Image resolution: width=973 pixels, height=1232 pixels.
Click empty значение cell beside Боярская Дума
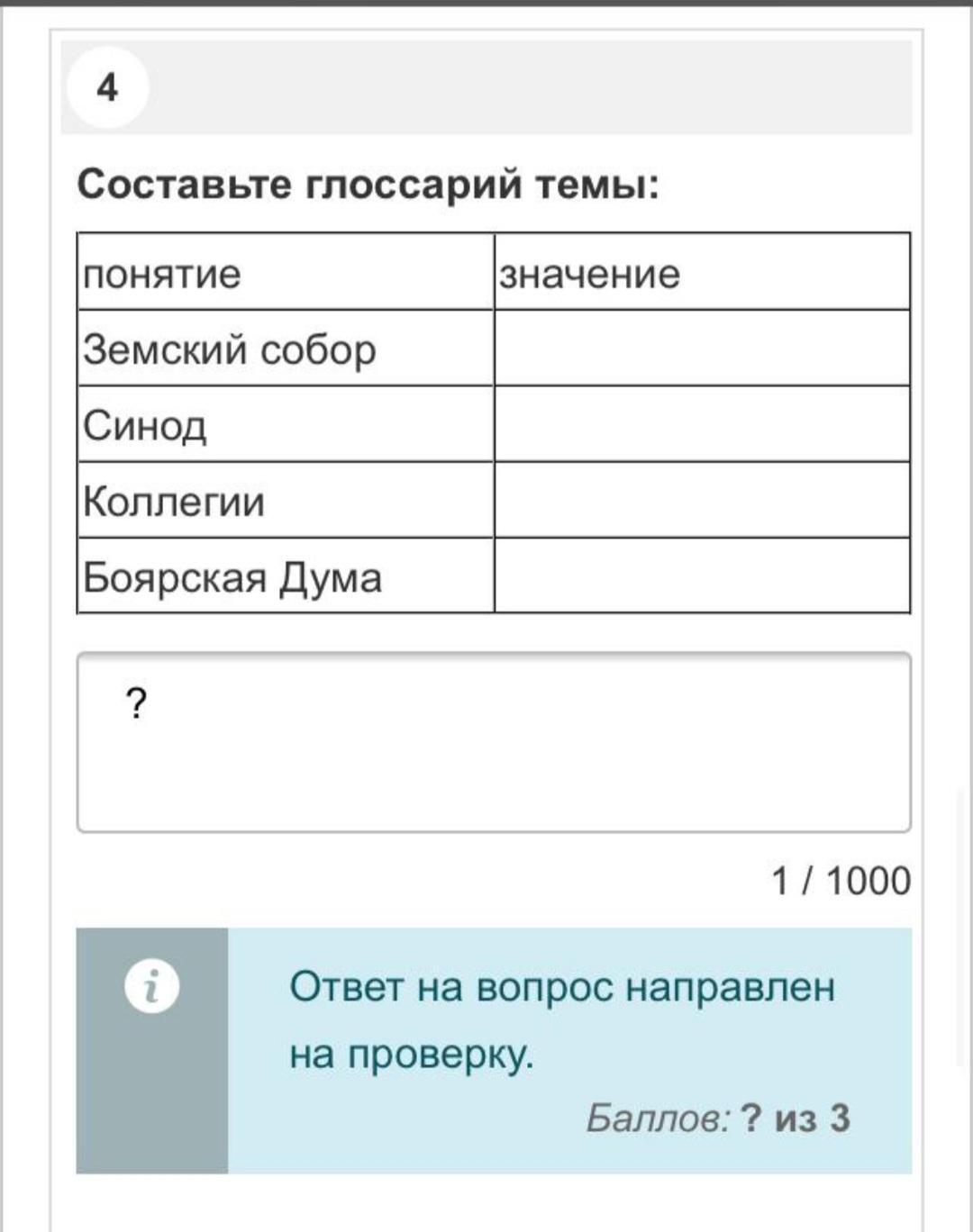click(702, 576)
